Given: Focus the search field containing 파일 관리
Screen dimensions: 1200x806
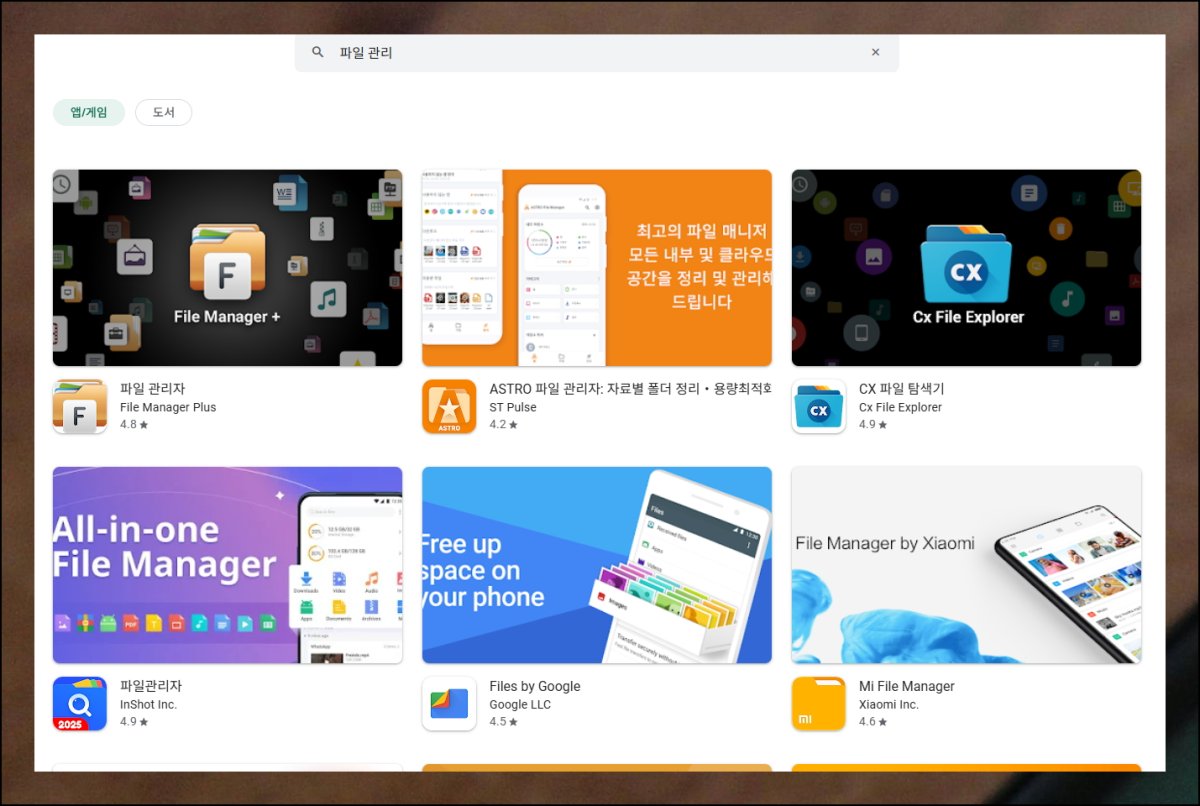Looking at the screenshot, I should [596, 52].
